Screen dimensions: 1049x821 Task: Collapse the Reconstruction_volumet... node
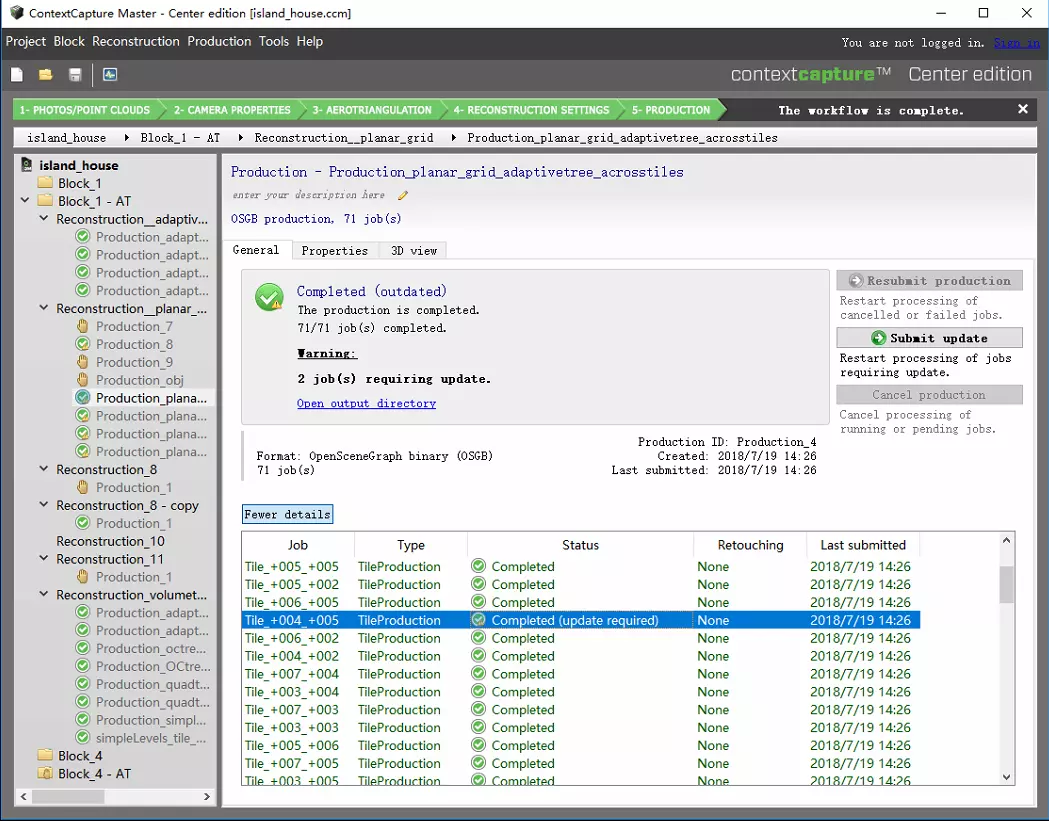click(43, 594)
